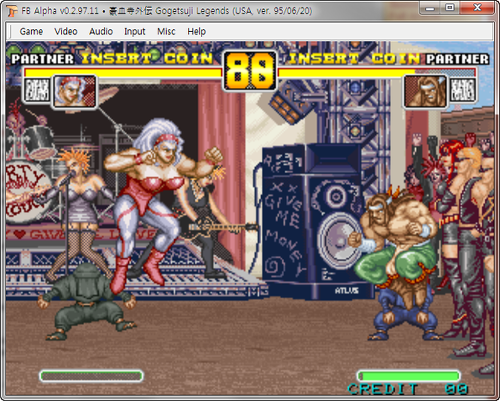Click the left bottom power gauge
500x401 pixels.
pos(91,376)
